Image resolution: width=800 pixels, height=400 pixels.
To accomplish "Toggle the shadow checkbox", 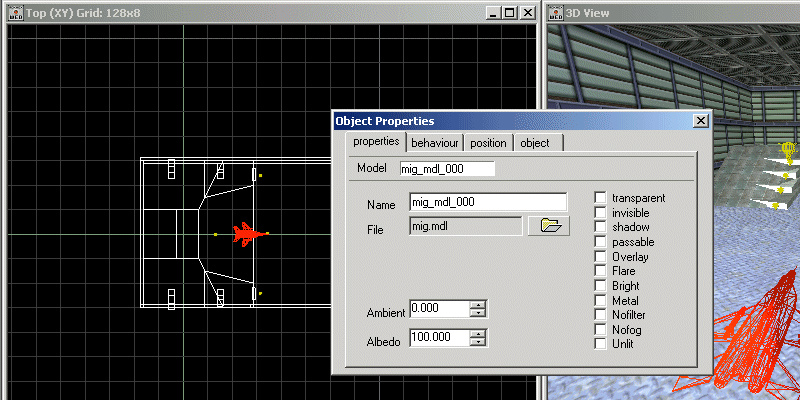I will point(600,227).
